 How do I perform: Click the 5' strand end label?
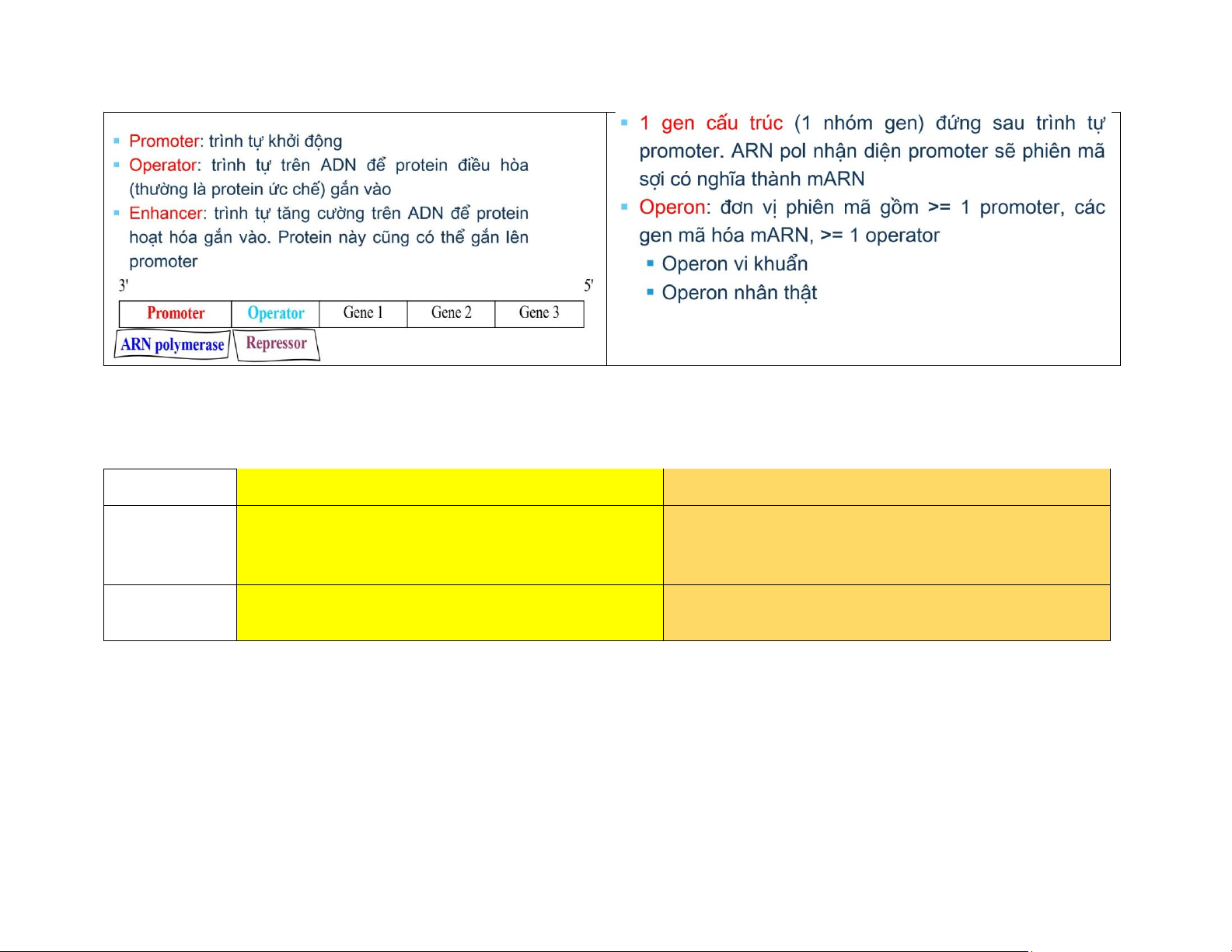[x=588, y=285]
